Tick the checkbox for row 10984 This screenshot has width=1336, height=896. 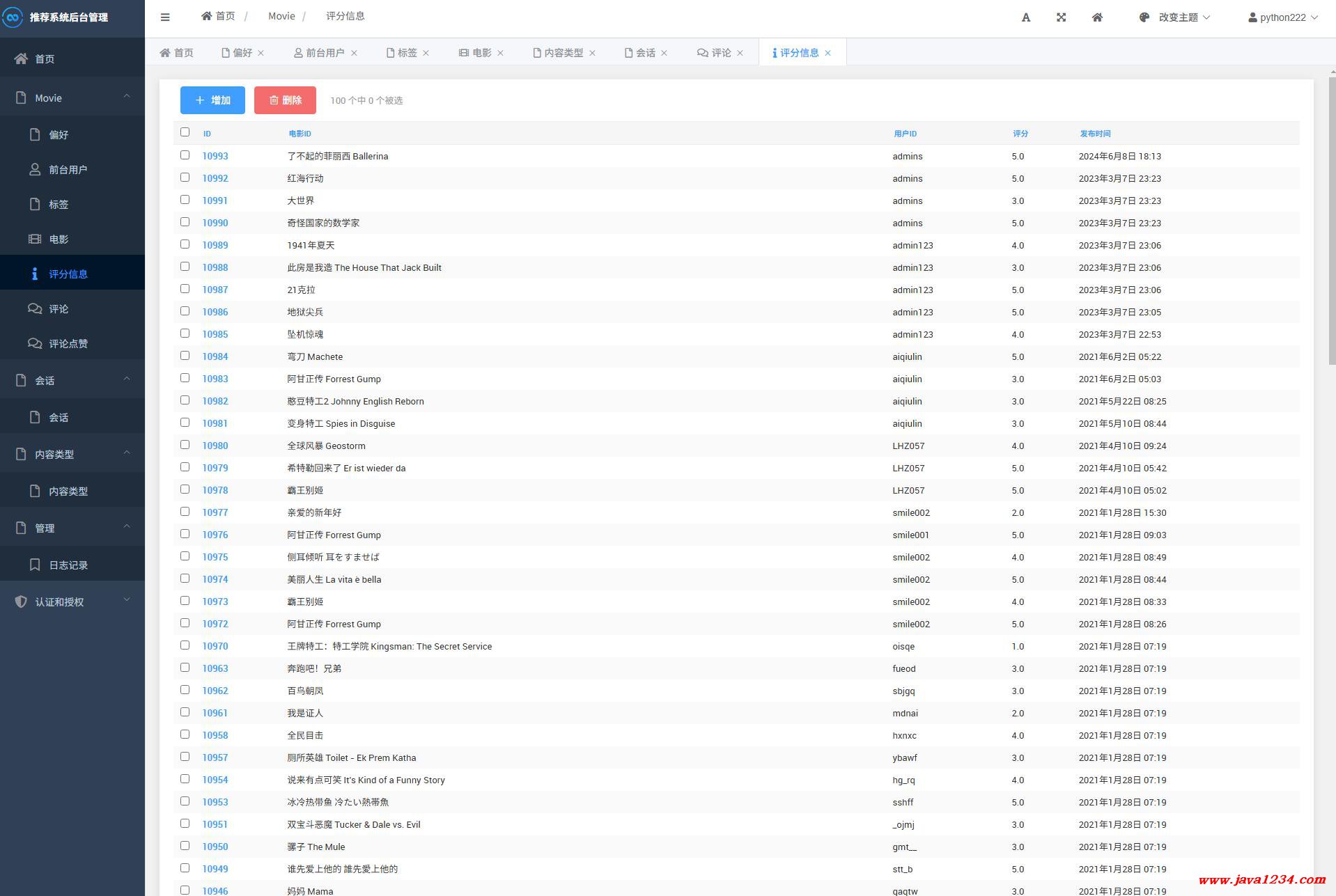tap(185, 356)
